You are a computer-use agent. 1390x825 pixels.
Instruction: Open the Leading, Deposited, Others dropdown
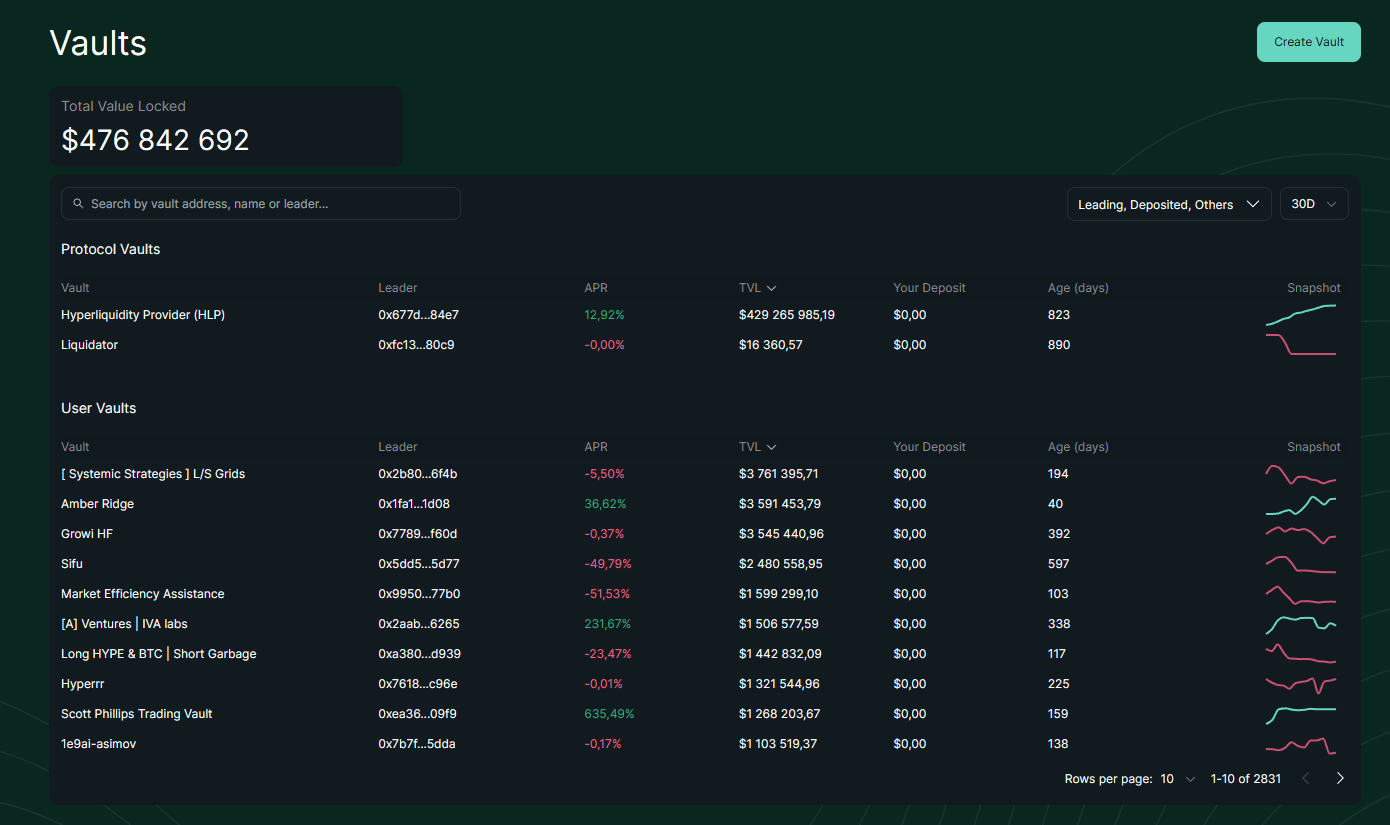[1169, 204]
